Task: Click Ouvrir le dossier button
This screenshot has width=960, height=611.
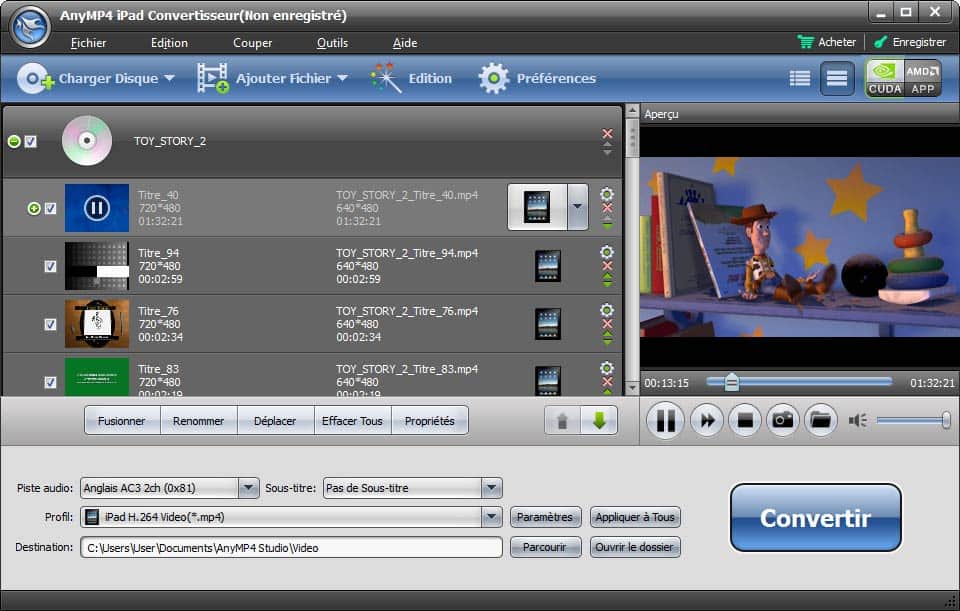Action: (x=635, y=547)
